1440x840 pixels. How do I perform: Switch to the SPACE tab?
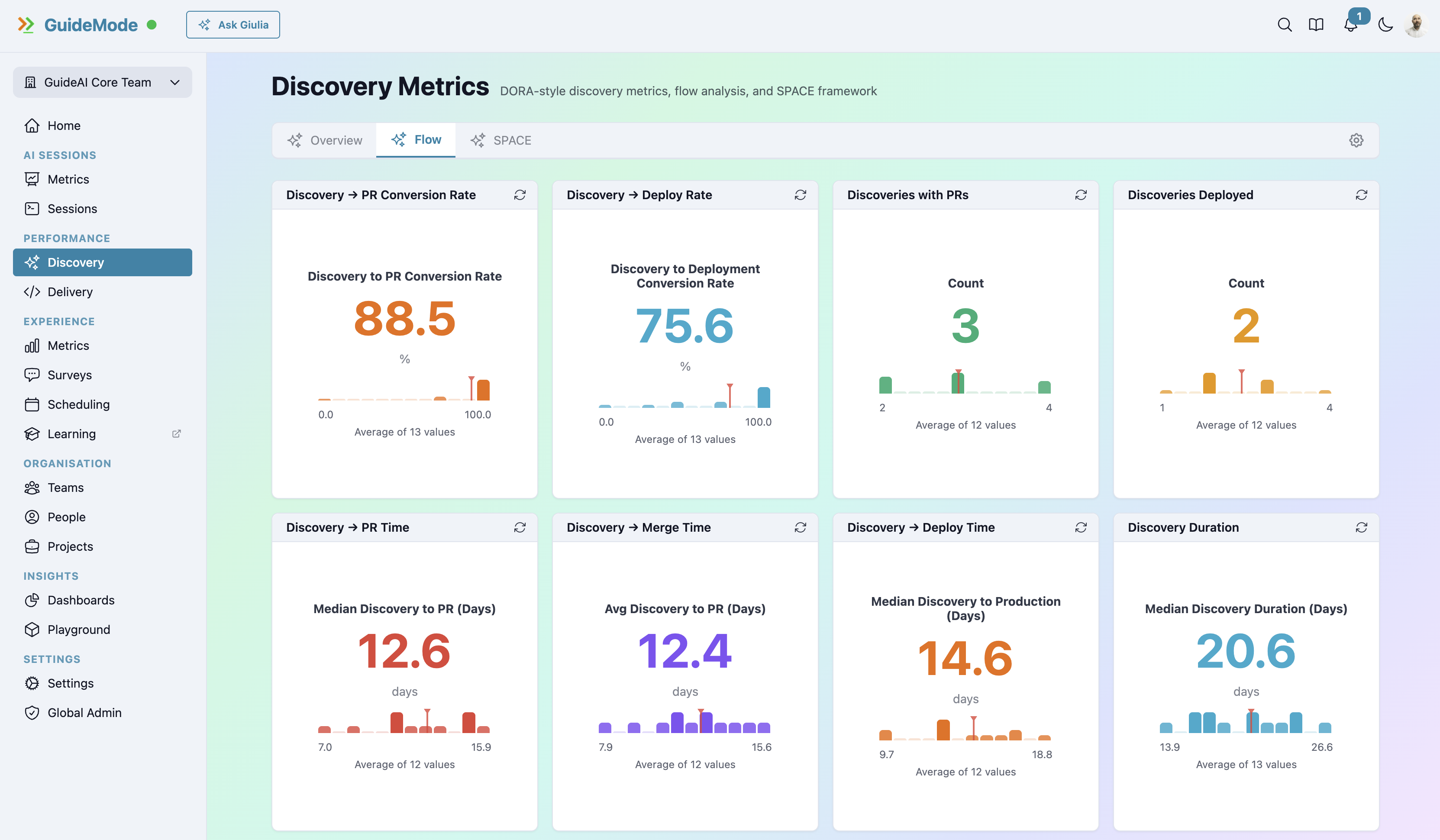coord(501,140)
